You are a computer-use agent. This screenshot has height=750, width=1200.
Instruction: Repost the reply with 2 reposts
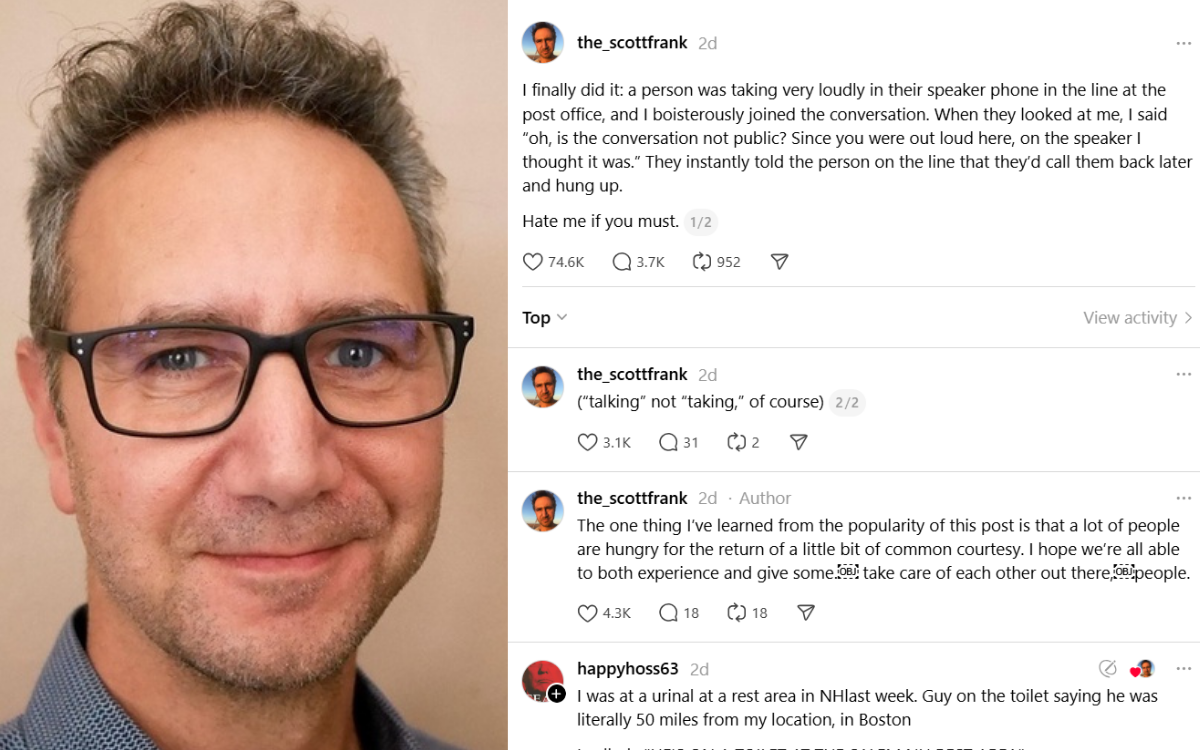(743, 442)
